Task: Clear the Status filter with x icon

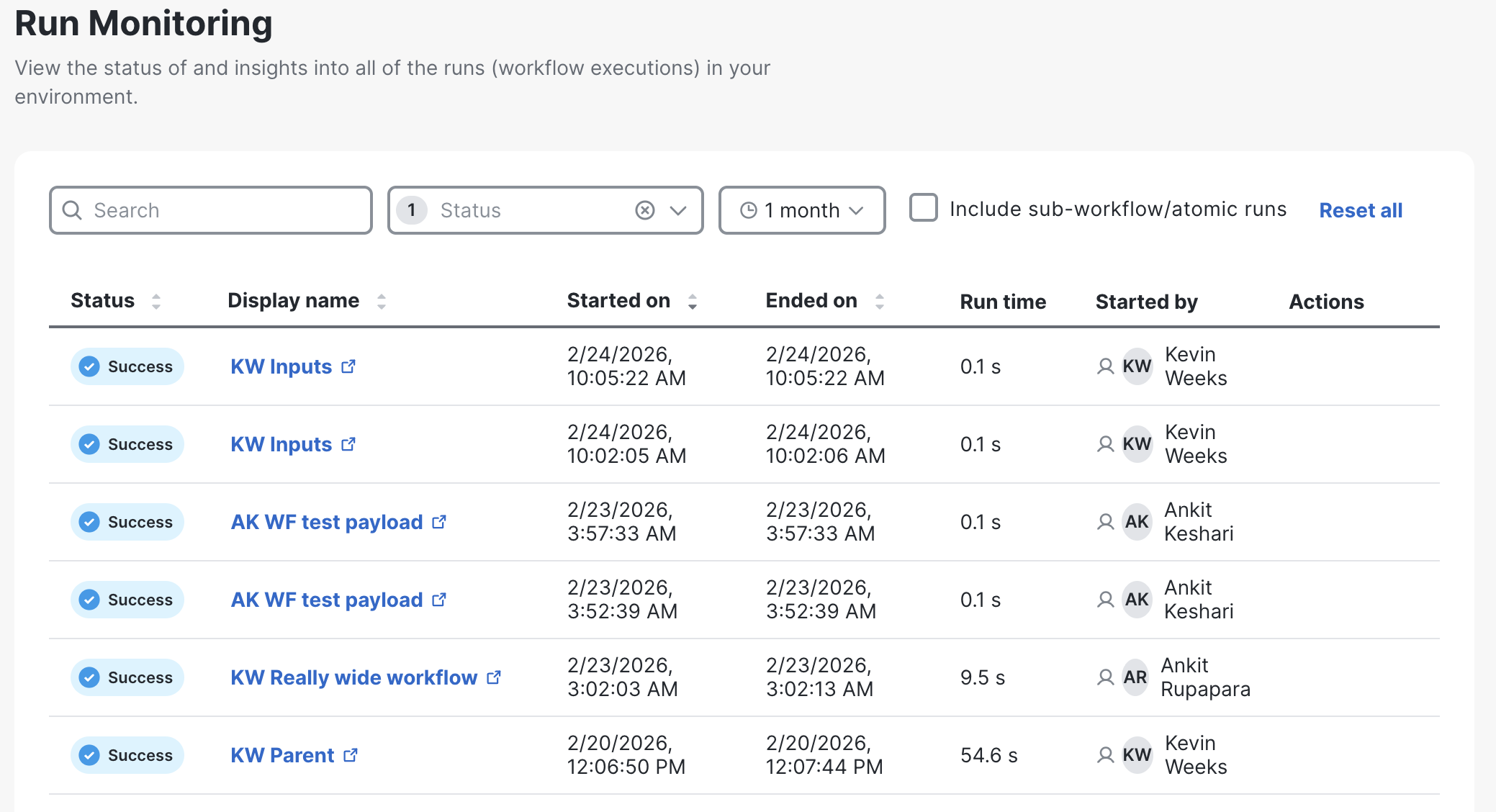Action: click(x=645, y=210)
